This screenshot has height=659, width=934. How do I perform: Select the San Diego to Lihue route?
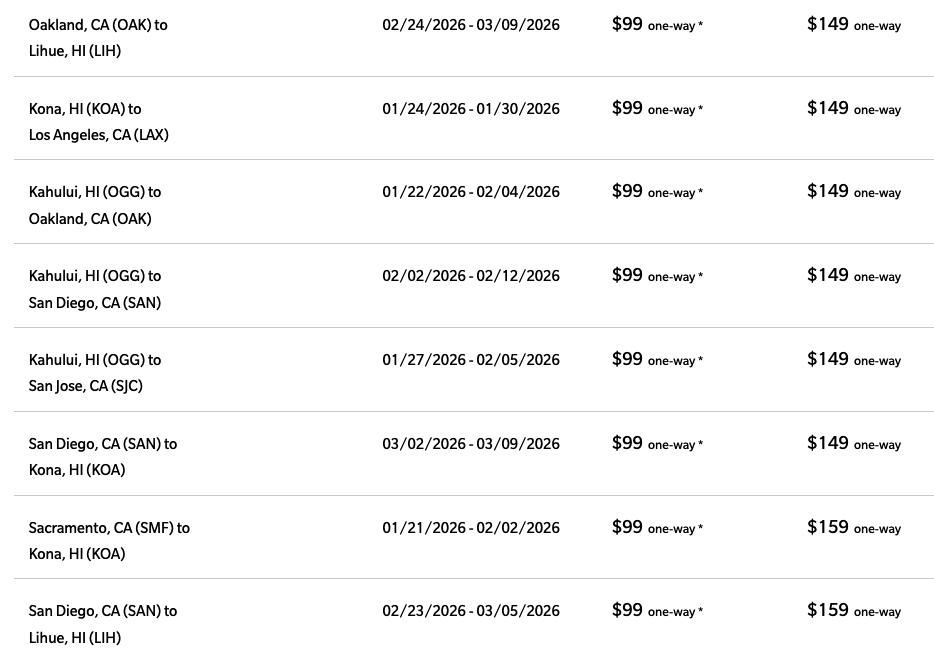click(102, 624)
